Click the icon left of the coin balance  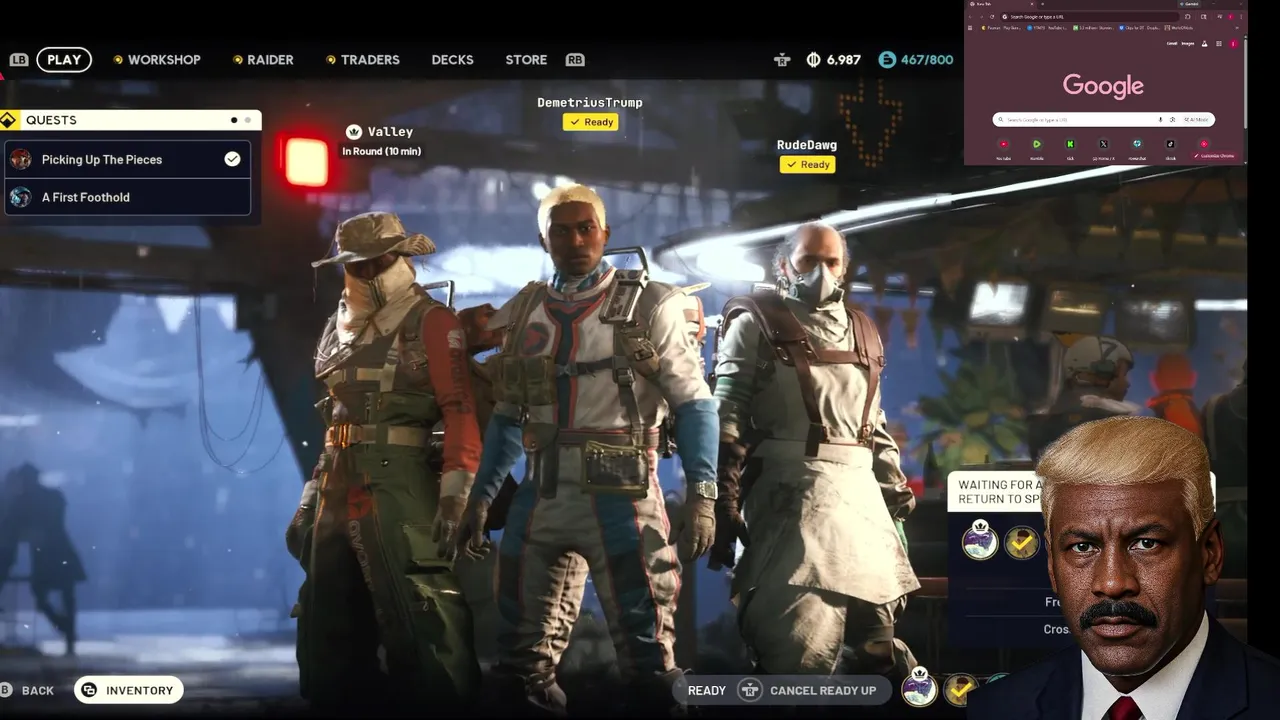[x=782, y=60]
